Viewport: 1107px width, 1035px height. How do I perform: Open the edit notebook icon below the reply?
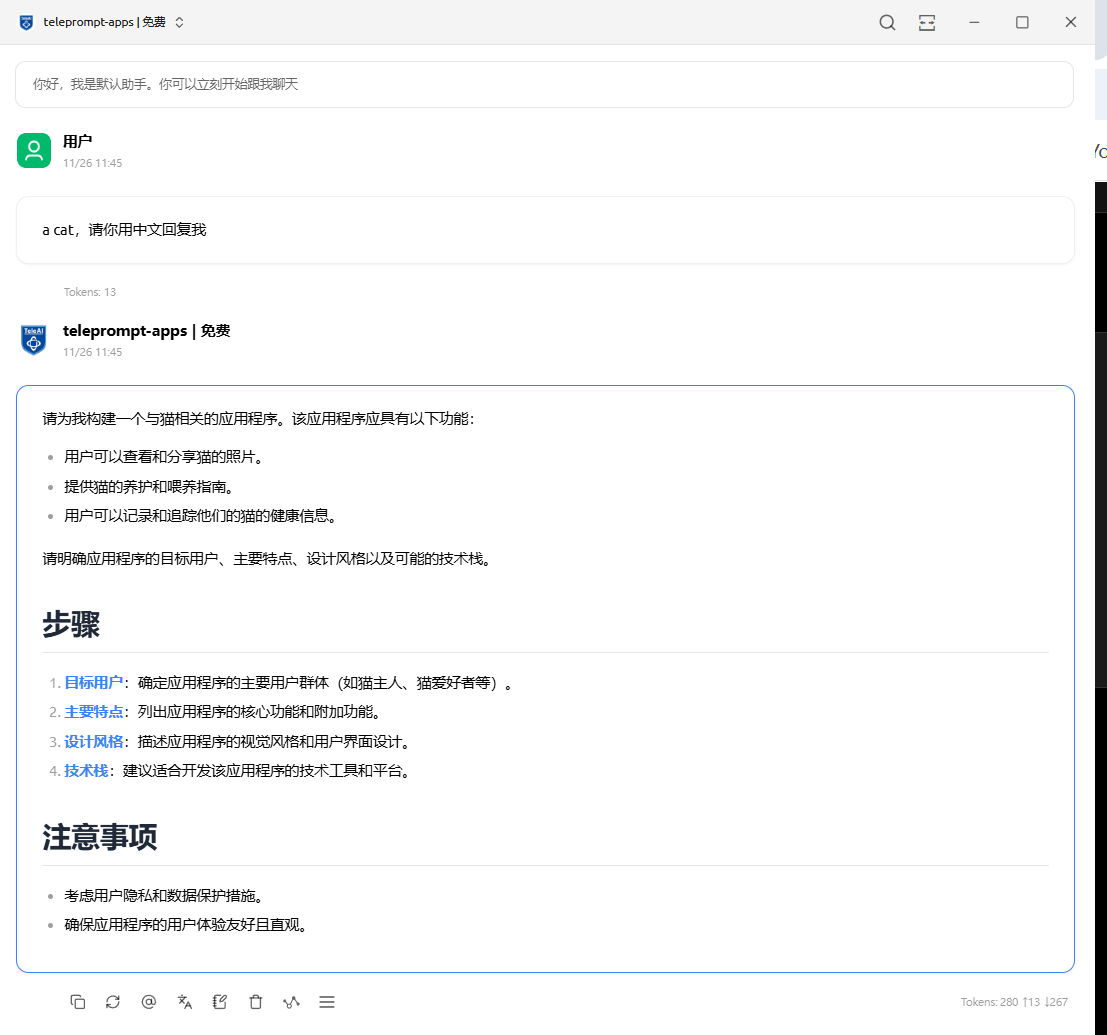tap(220, 1002)
